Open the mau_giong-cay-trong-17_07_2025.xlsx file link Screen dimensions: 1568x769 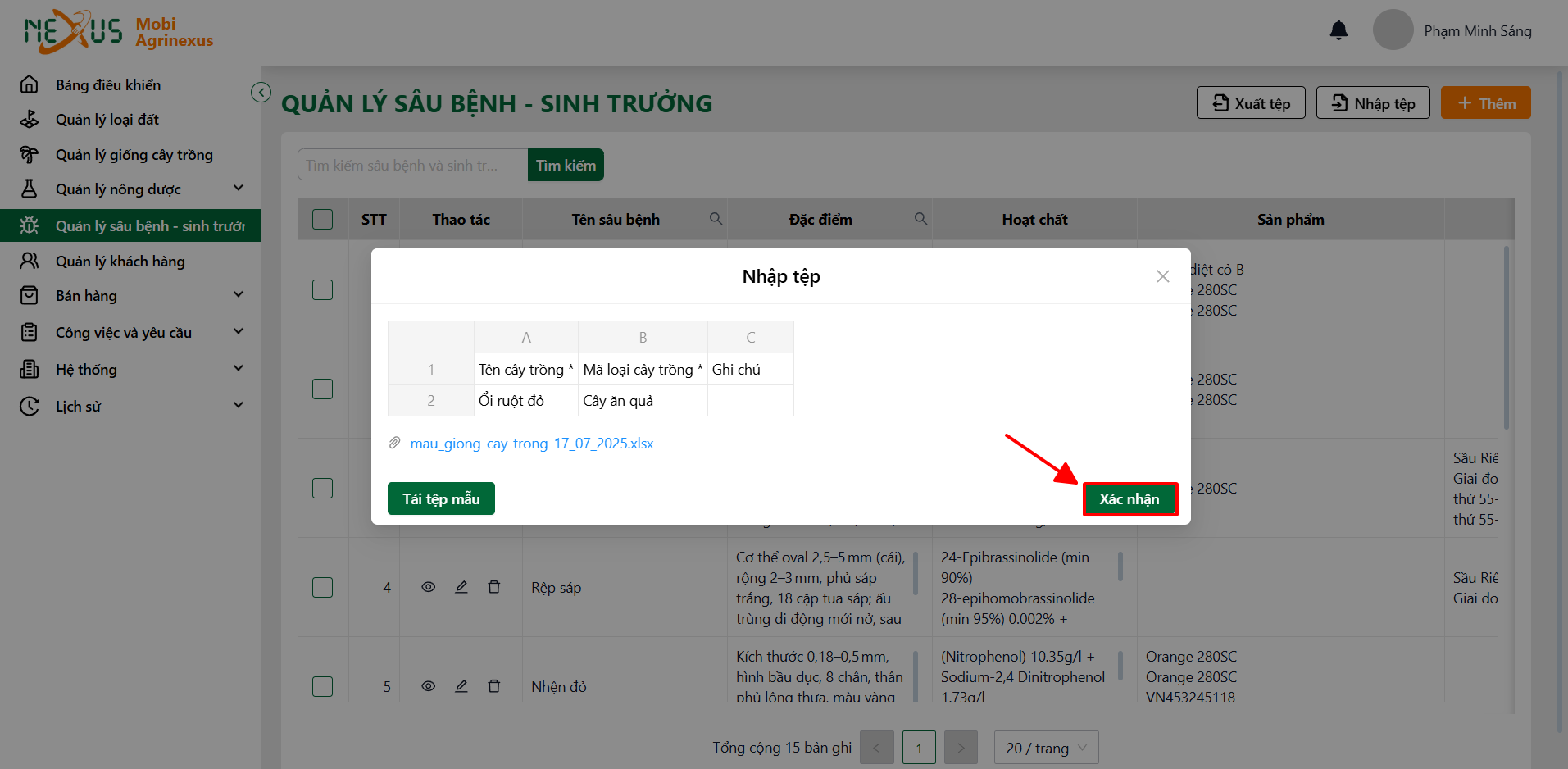532,444
